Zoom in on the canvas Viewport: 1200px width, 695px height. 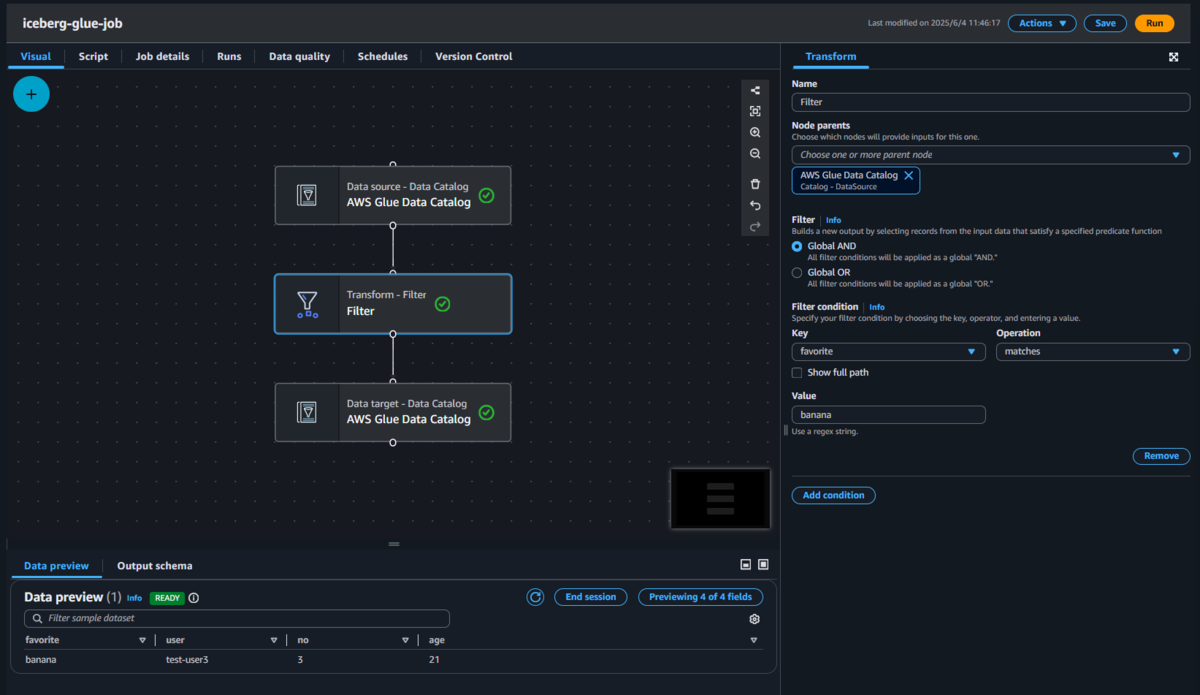point(755,132)
